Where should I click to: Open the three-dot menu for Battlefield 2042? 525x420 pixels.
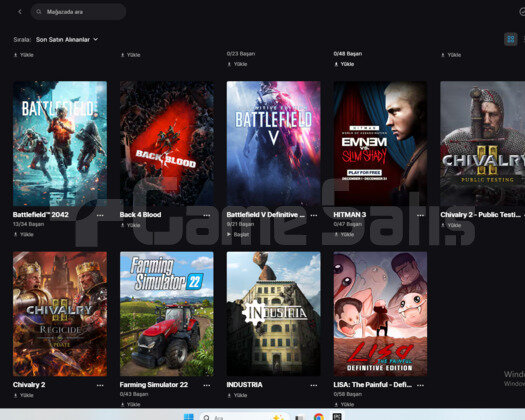point(100,215)
